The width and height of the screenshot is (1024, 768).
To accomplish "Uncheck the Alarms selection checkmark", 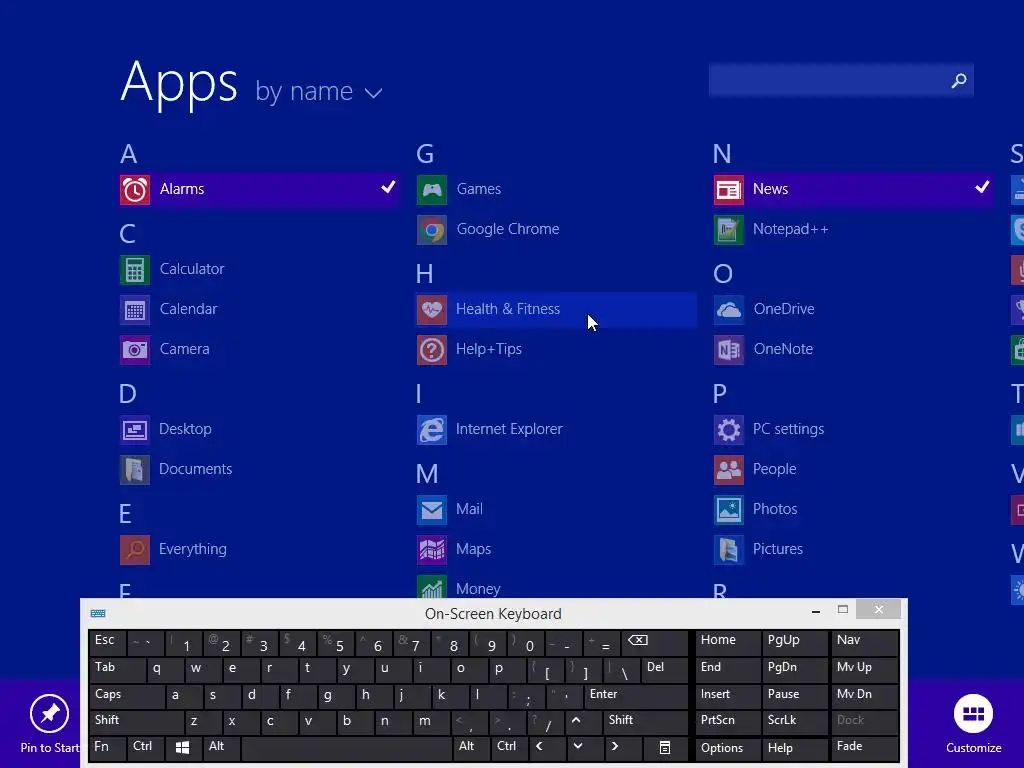I will click(x=388, y=187).
